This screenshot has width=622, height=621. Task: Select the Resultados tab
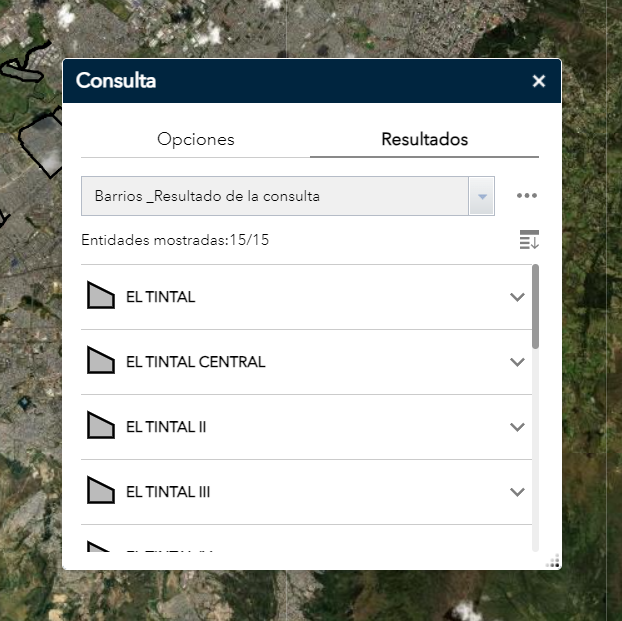pos(424,139)
